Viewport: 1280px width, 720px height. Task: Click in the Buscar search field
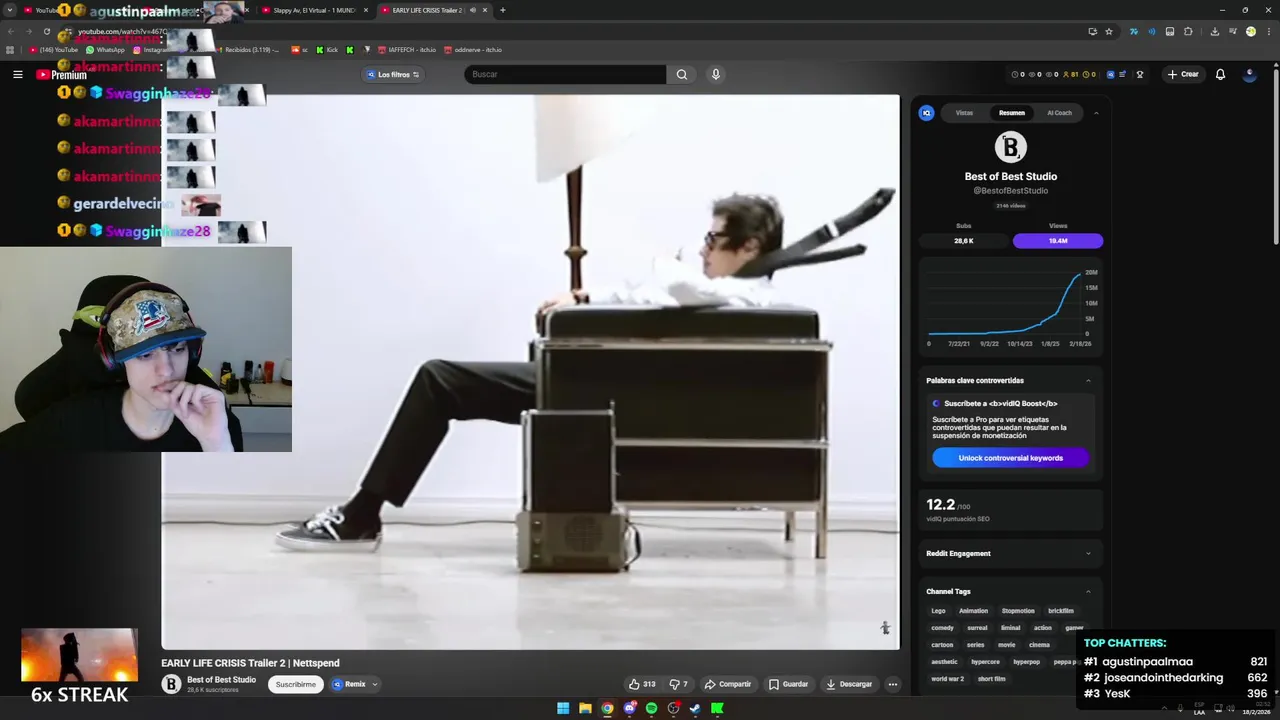pyautogui.click(x=565, y=74)
